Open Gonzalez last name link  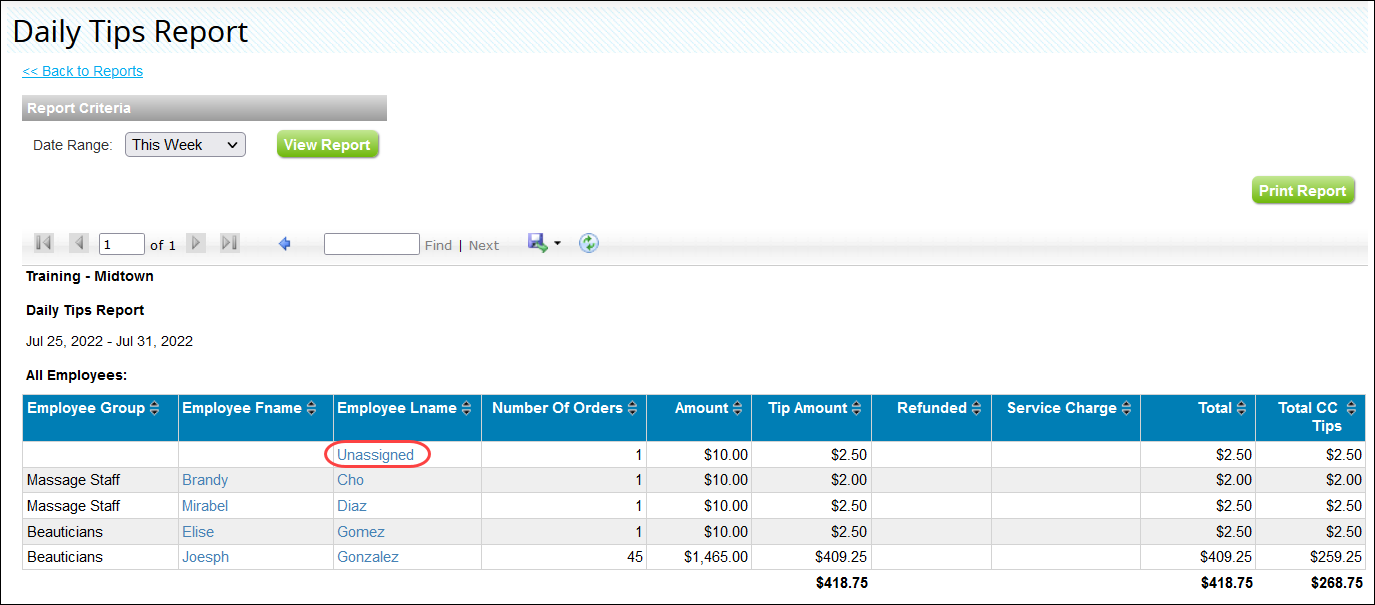[x=368, y=557]
